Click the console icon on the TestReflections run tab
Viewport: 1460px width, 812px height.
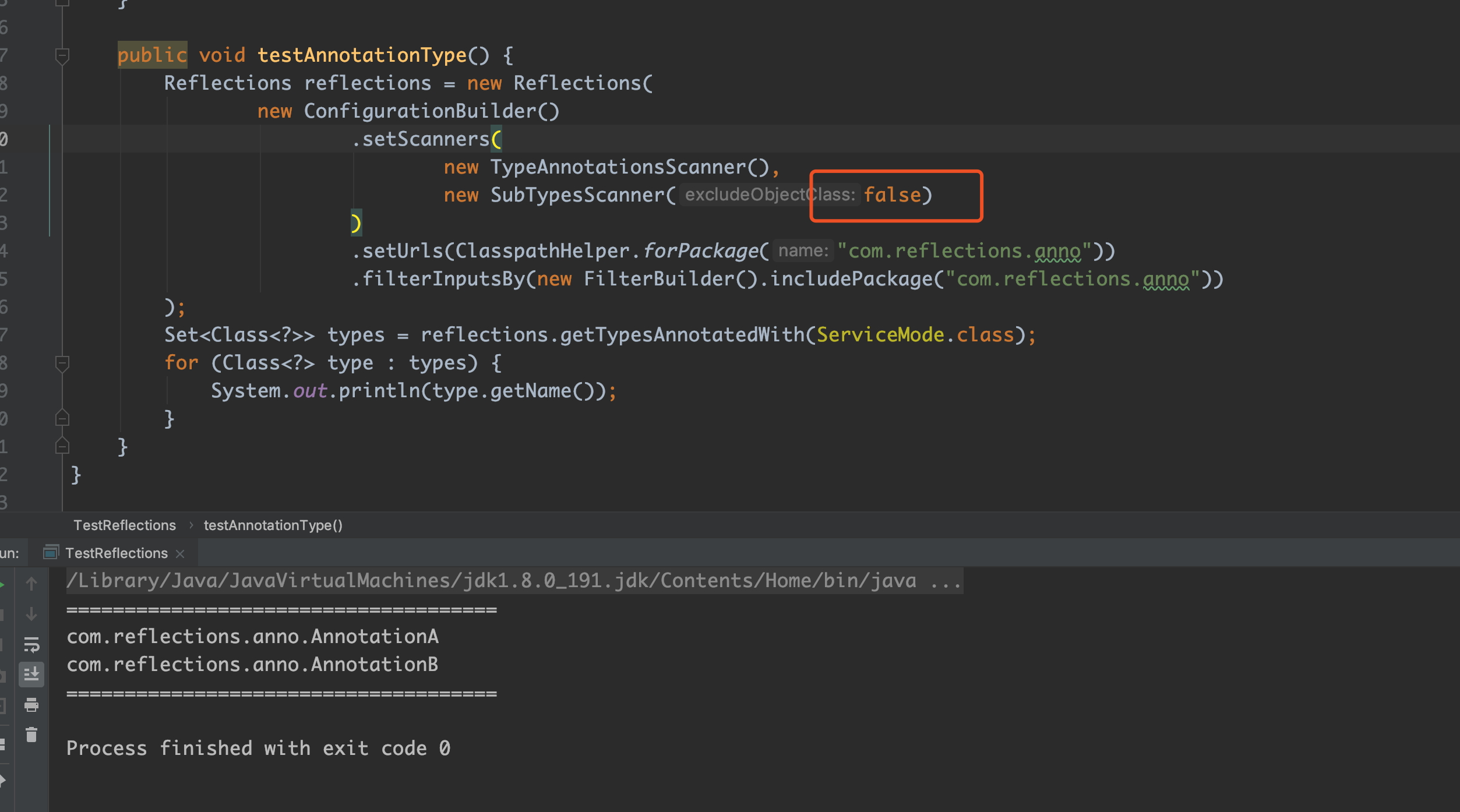tap(52, 552)
